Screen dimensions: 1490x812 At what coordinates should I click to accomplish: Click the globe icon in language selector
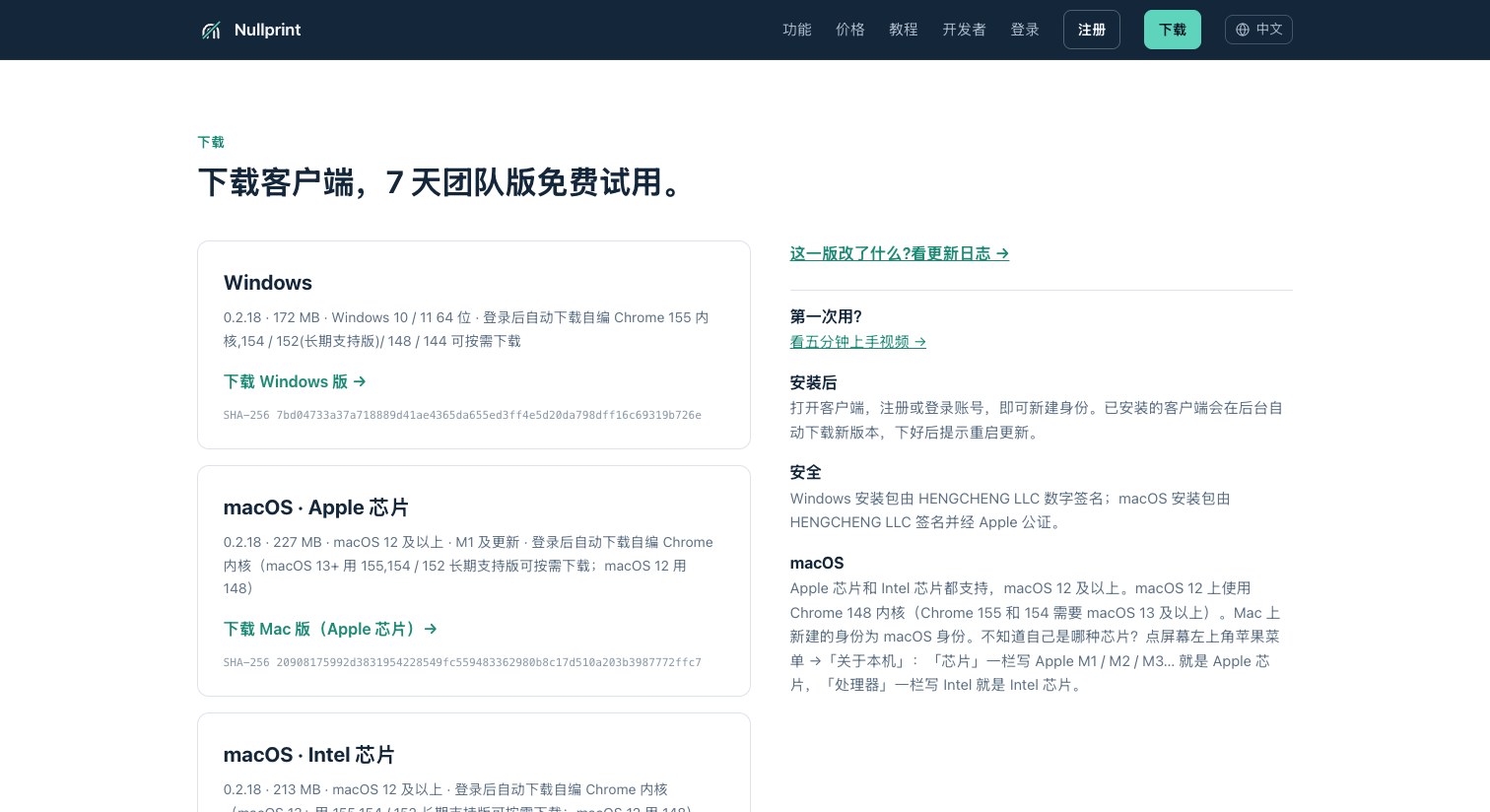pyautogui.click(x=1243, y=30)
